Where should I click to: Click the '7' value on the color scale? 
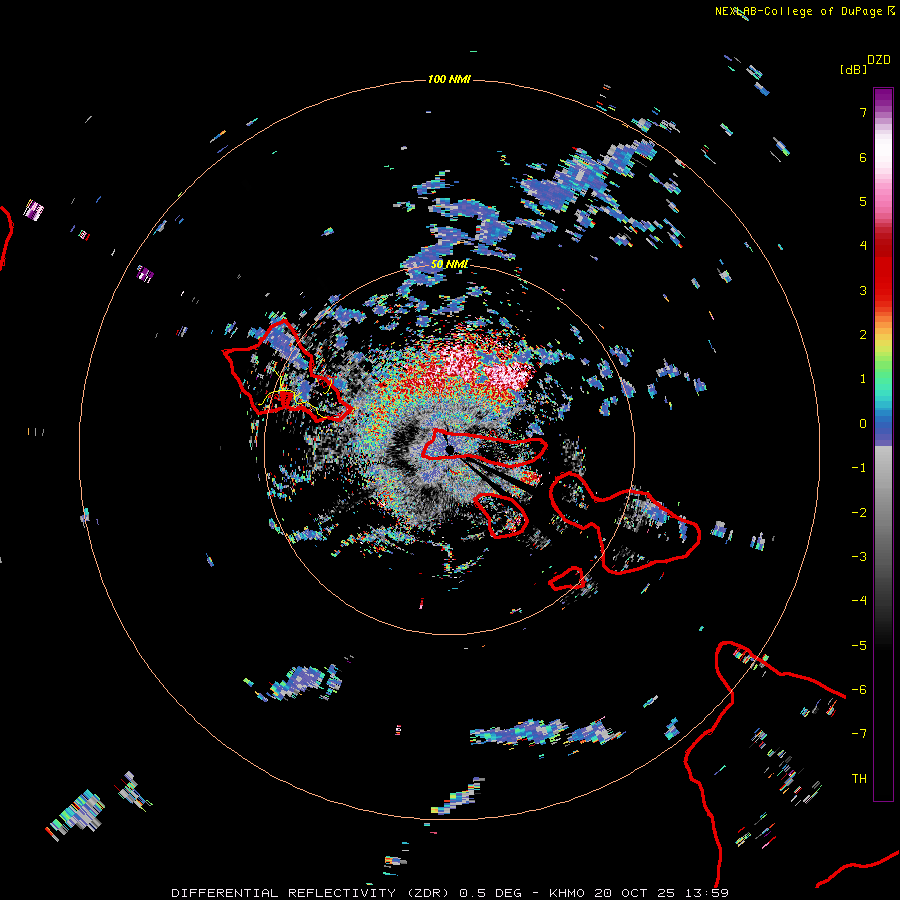(863, 112)
